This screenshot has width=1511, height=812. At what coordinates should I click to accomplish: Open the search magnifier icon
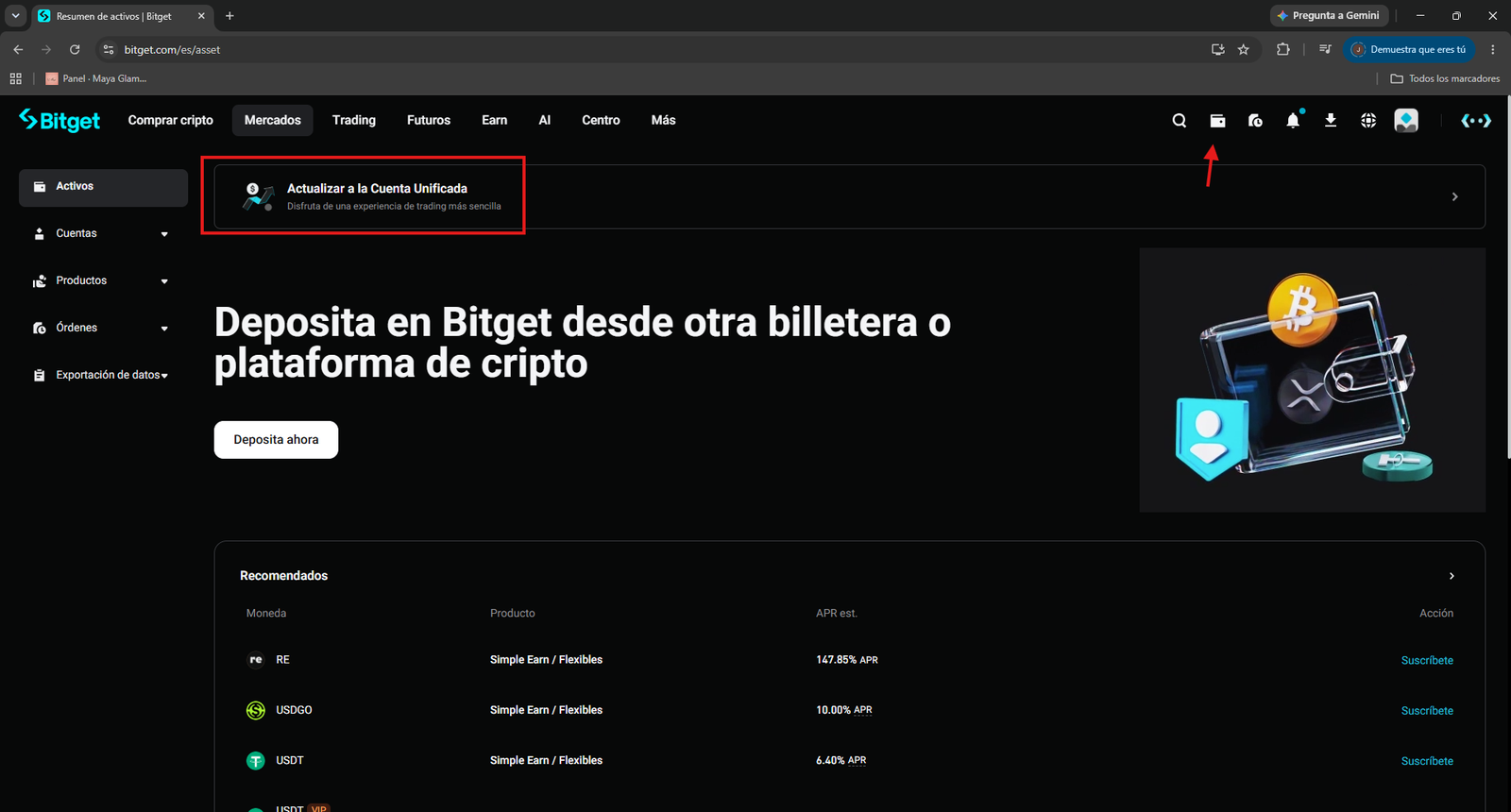[1180, 120]
